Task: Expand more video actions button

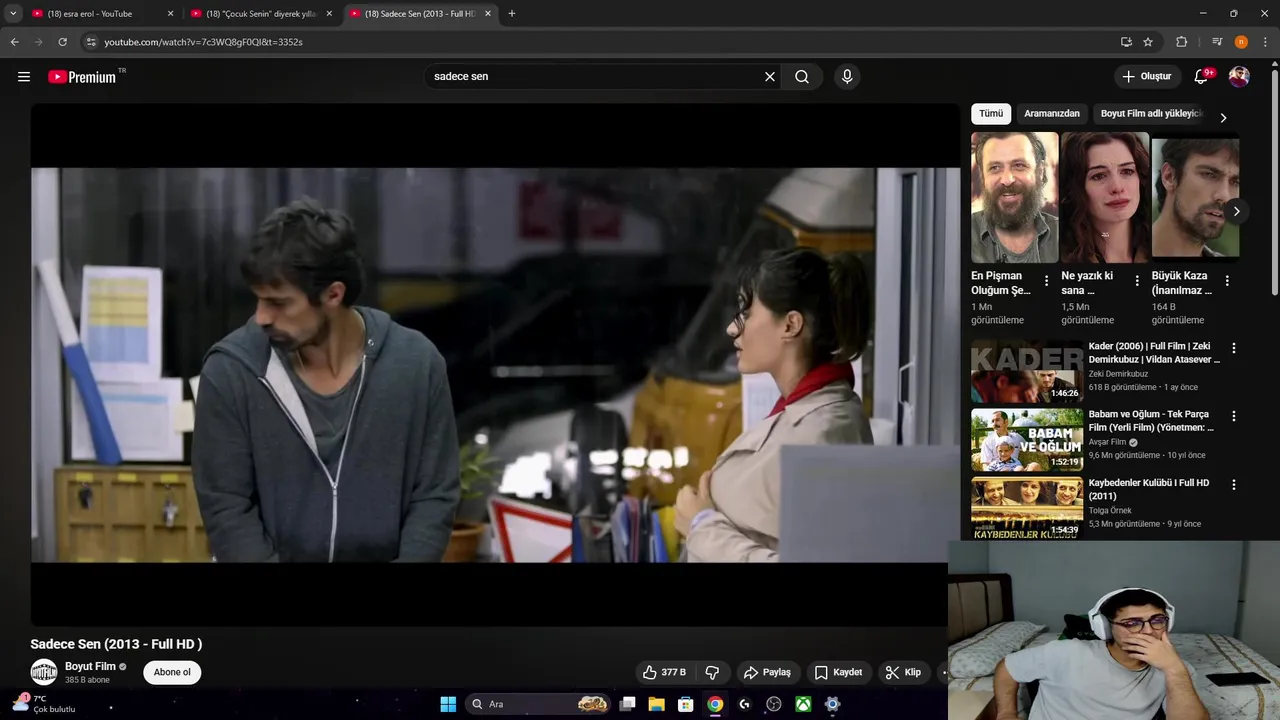Action: (943, 672)
